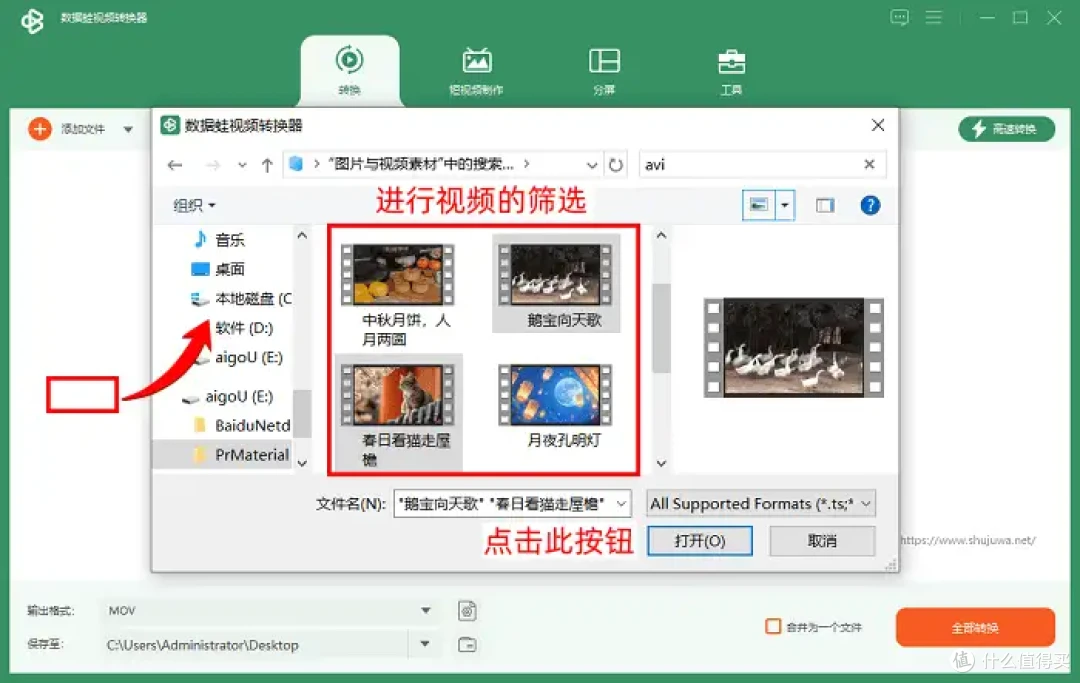Open the 短视频制作 tab
Viewport: 1080px width, 683px height.
tap(476, 71)
